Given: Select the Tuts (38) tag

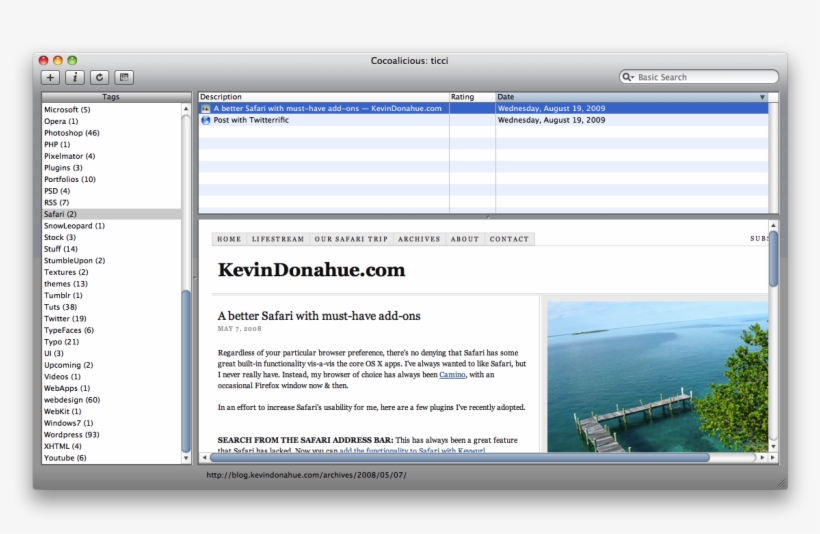Looking at the screenshot, I should click(x=111, y=307).
